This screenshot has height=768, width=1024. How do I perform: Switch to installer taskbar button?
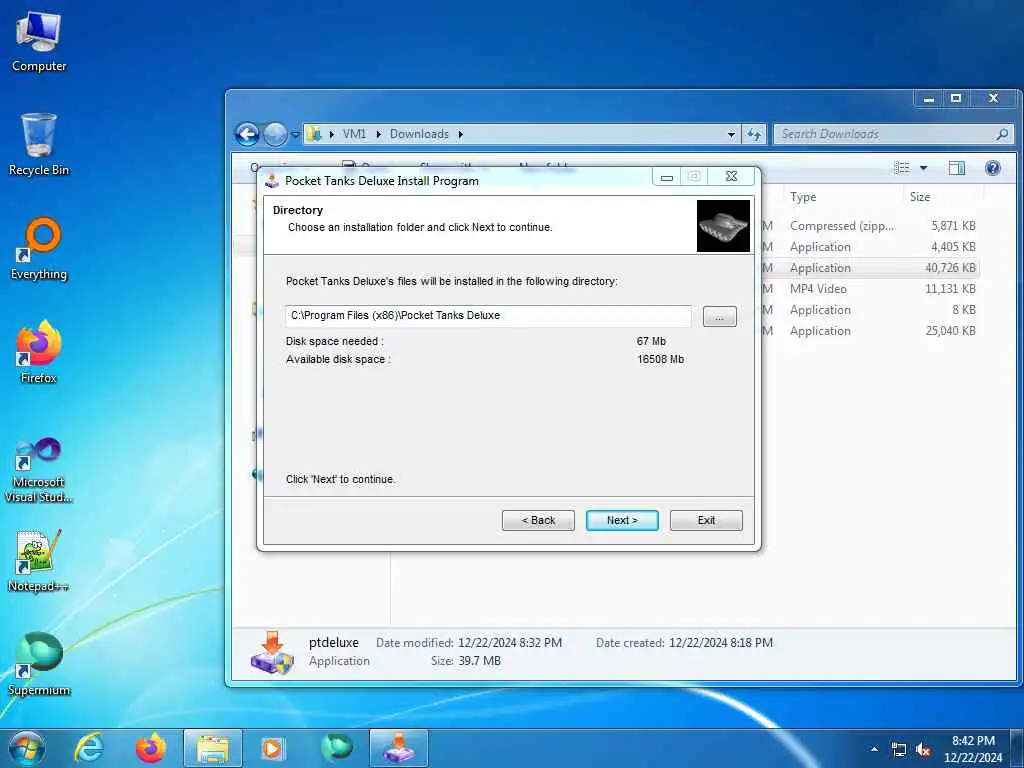[399, 748]
